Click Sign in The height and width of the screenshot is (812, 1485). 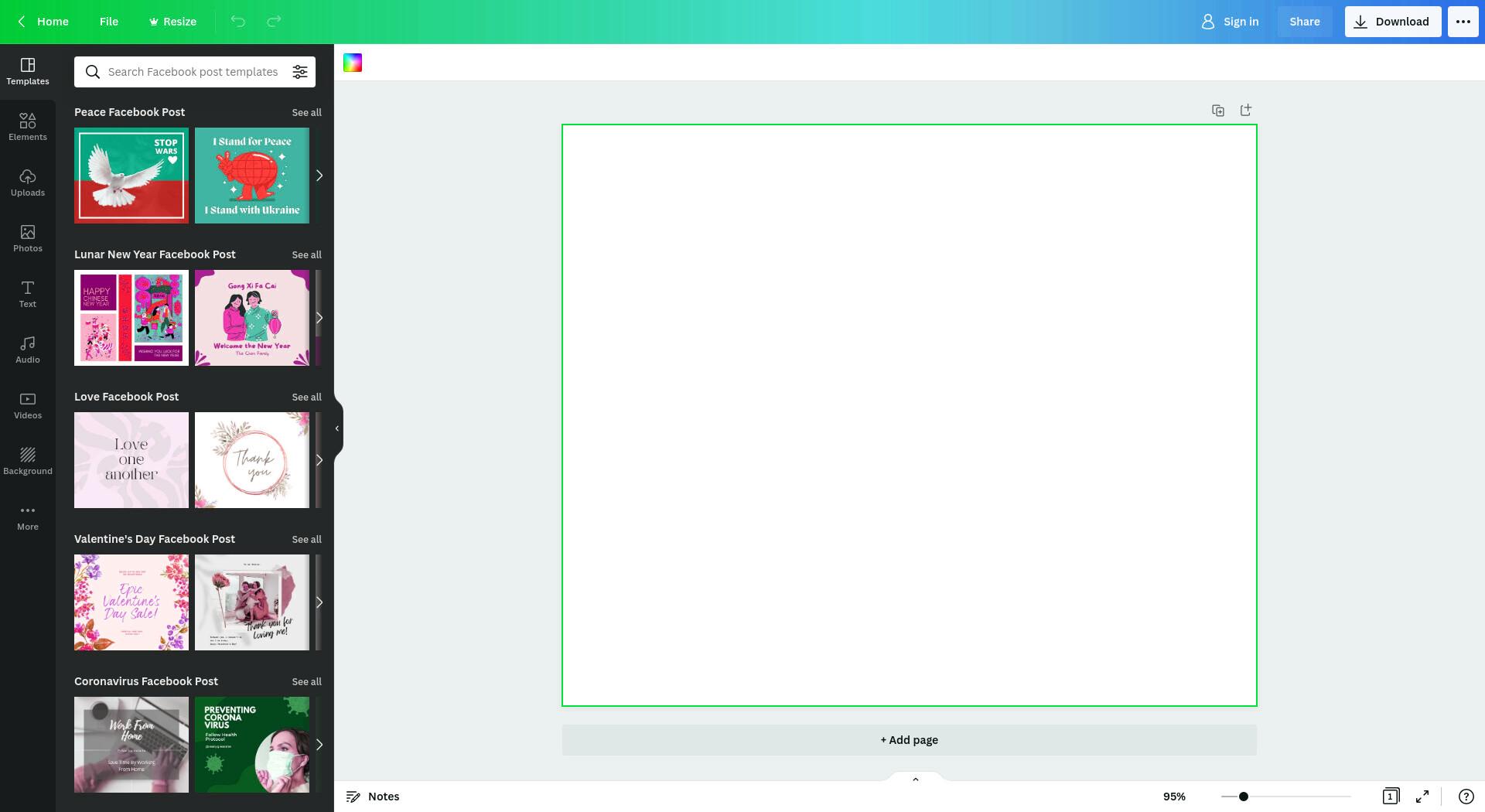[x=1230, y=22]
